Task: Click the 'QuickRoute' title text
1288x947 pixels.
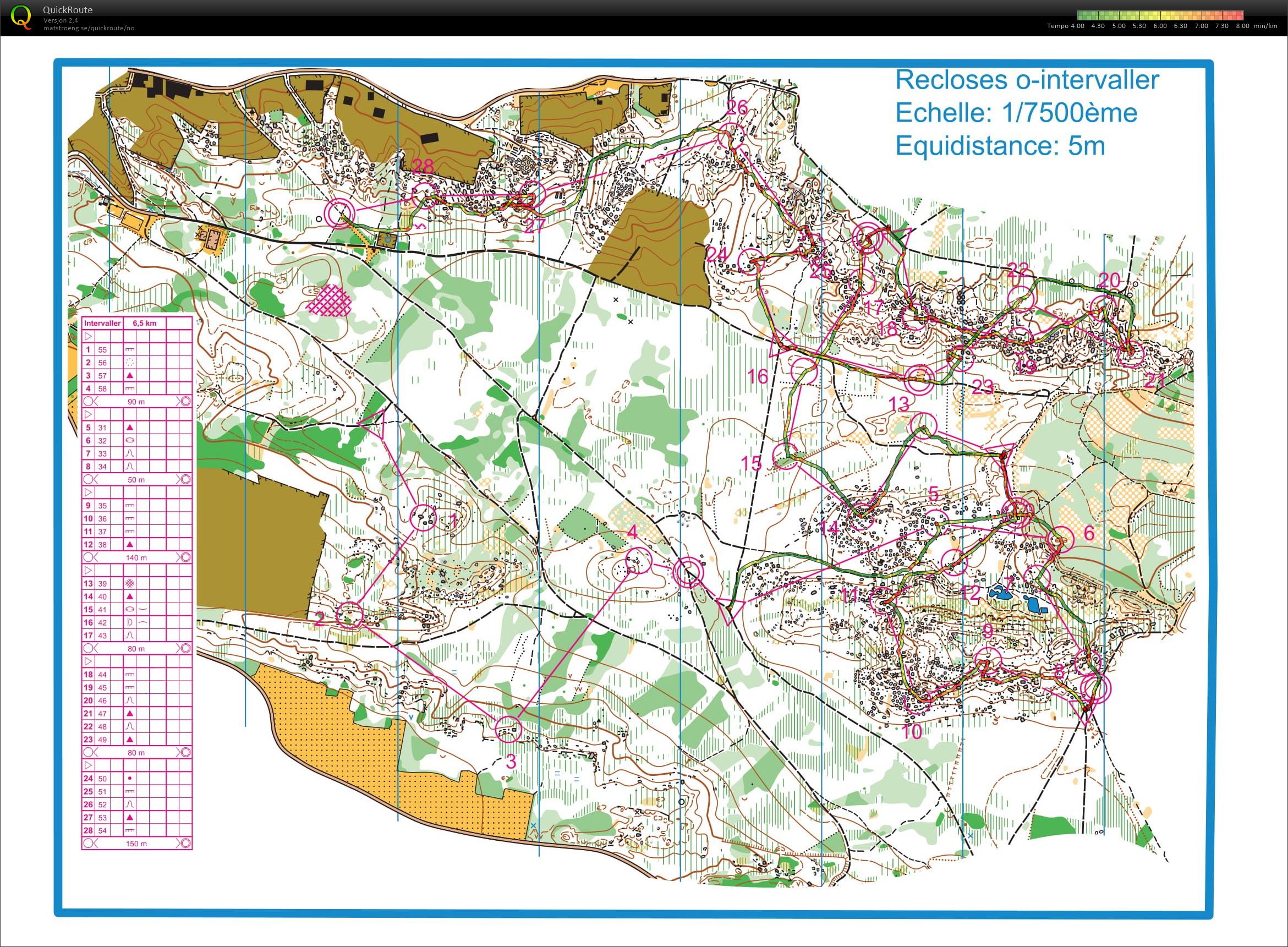Action: (x=68, y=10)
